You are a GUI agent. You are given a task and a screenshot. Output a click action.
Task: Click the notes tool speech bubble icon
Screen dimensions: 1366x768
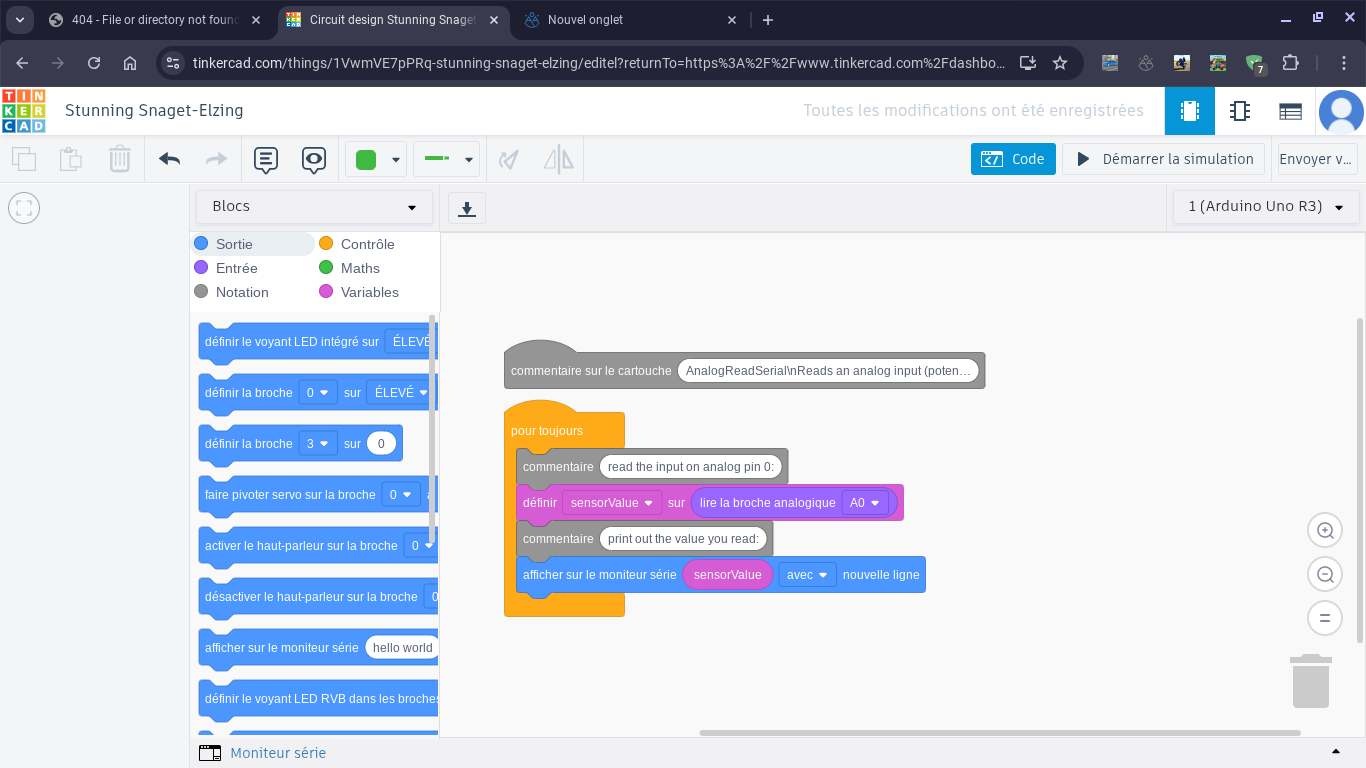(x=265, y=159)
